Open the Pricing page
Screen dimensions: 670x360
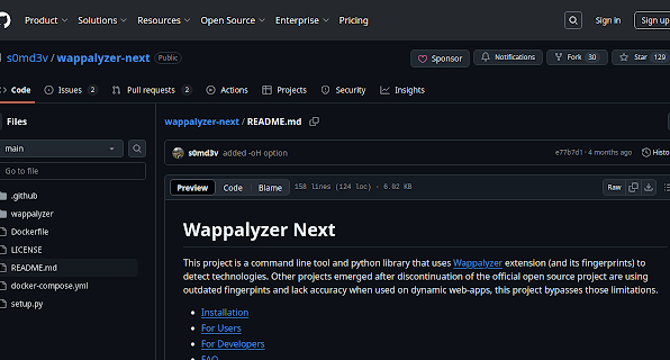click(x=353, y=20)
